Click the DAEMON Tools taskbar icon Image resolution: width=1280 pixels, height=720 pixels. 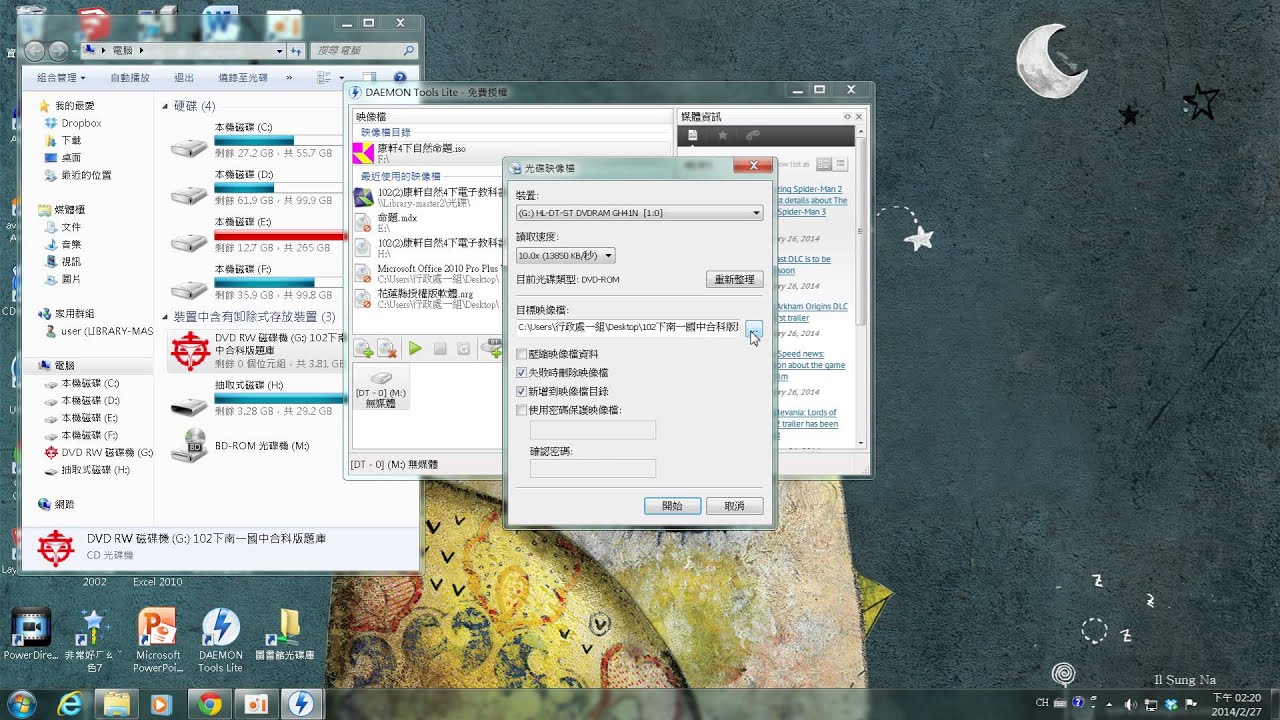point(300,704)
